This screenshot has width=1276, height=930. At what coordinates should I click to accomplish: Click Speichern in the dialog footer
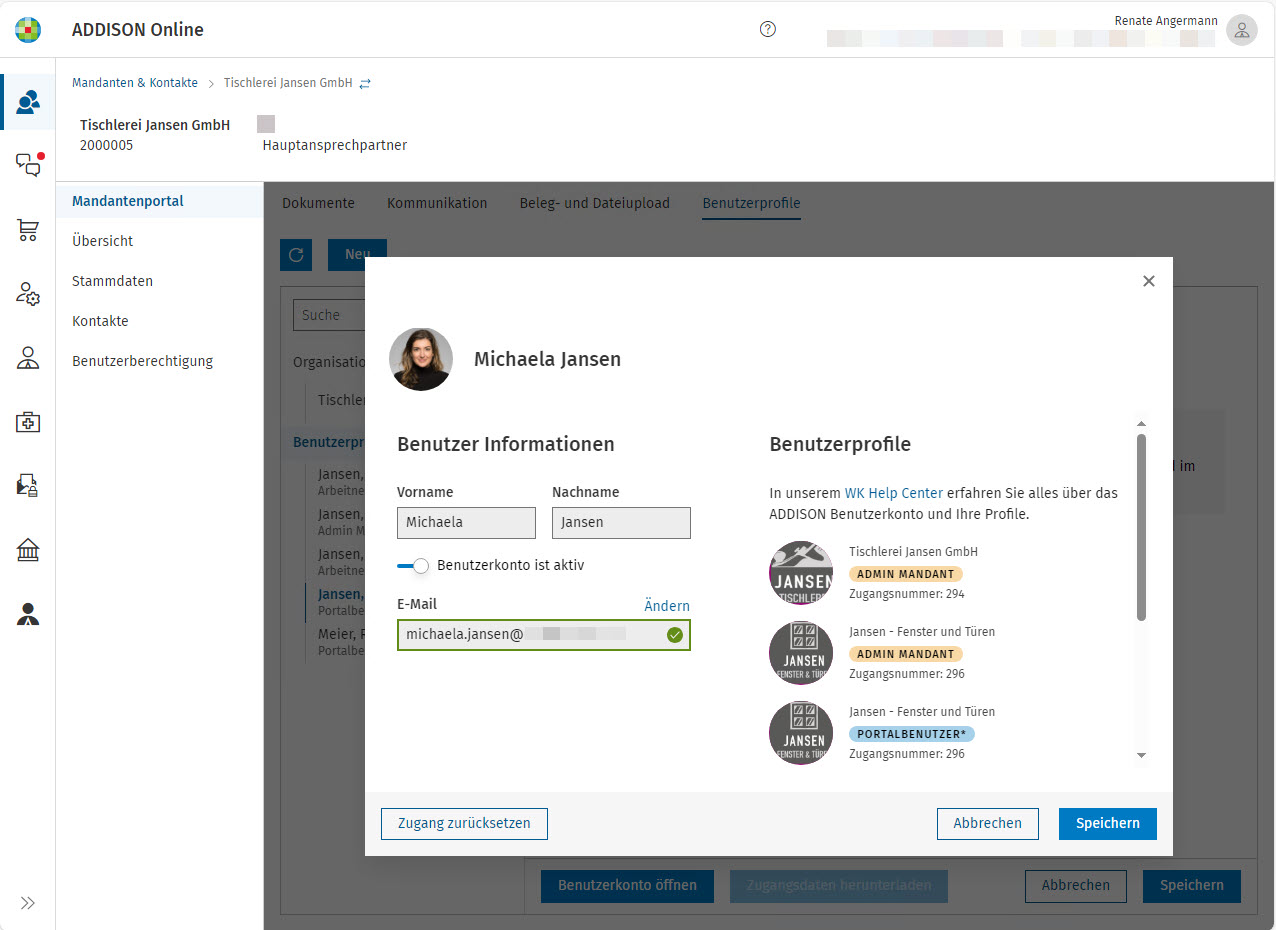[1108, 824]
